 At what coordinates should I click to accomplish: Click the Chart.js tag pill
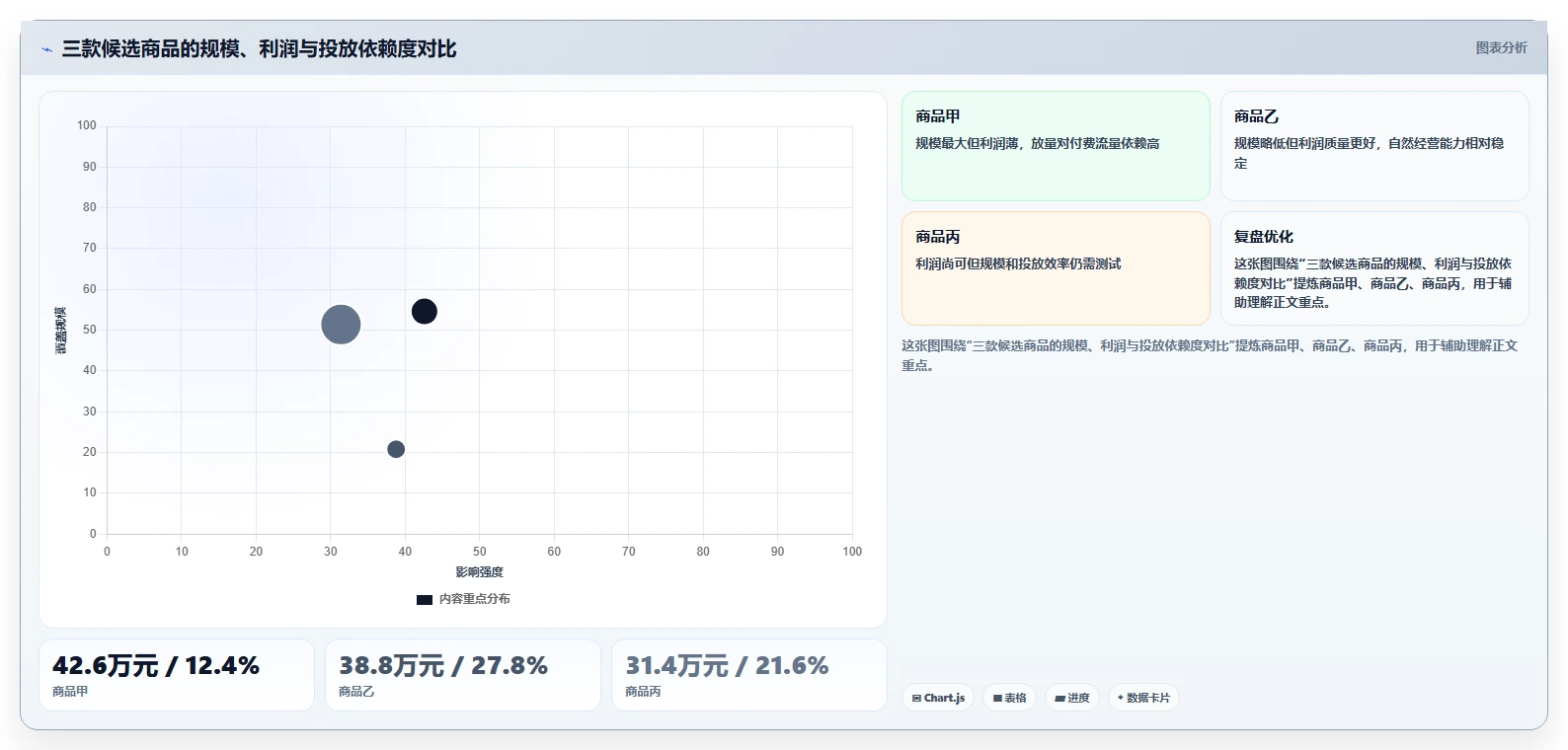tap(938, 698)
